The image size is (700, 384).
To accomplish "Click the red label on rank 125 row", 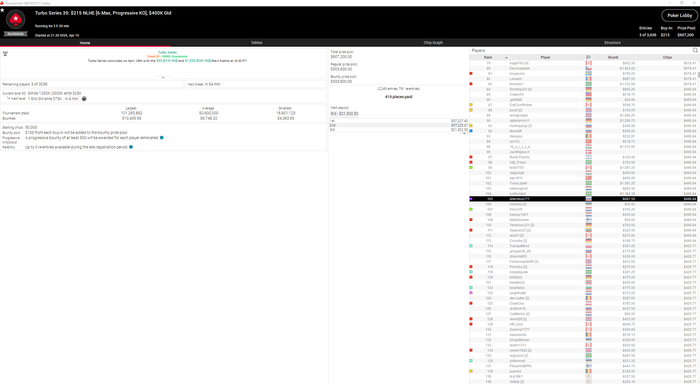I will (x=471, y=303).
